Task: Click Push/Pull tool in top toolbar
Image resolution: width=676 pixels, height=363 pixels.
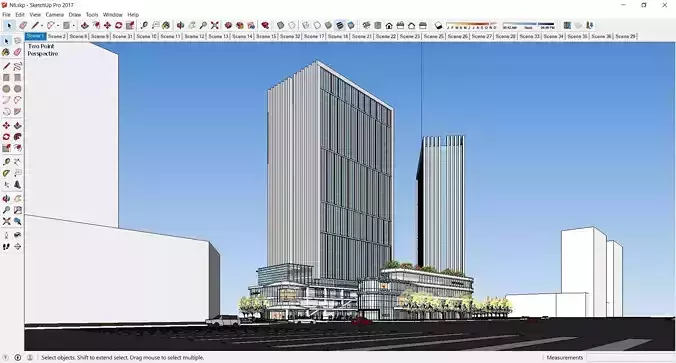Action: 84,25
